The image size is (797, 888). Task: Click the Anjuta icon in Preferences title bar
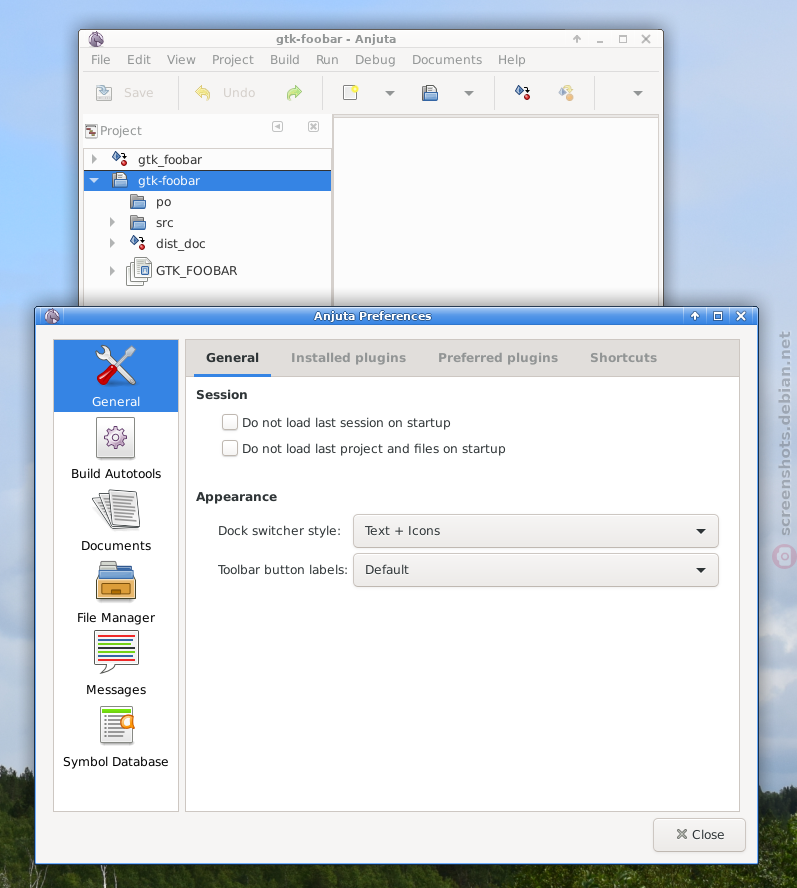(52, 316)
